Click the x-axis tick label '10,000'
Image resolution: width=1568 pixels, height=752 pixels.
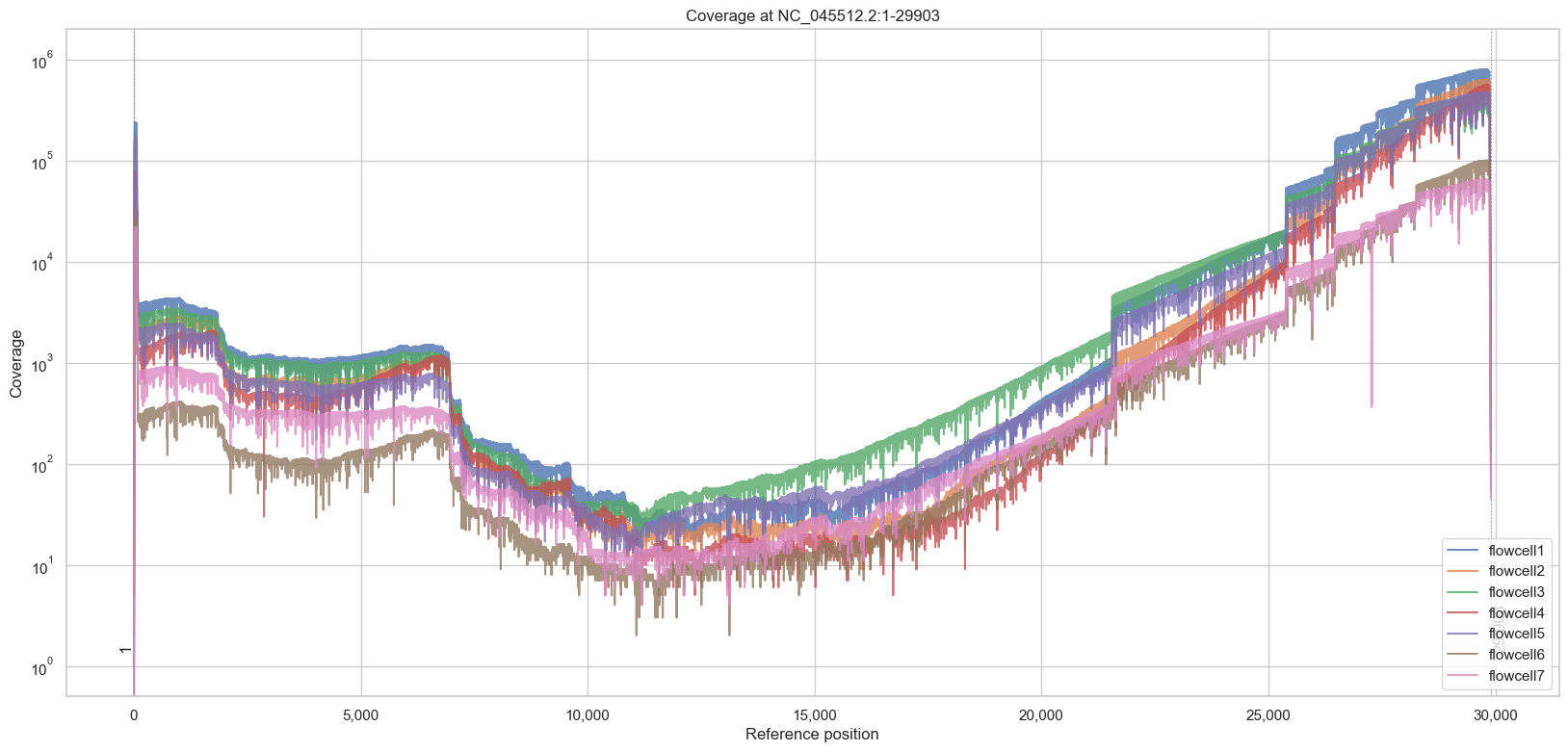click(588, 715)
